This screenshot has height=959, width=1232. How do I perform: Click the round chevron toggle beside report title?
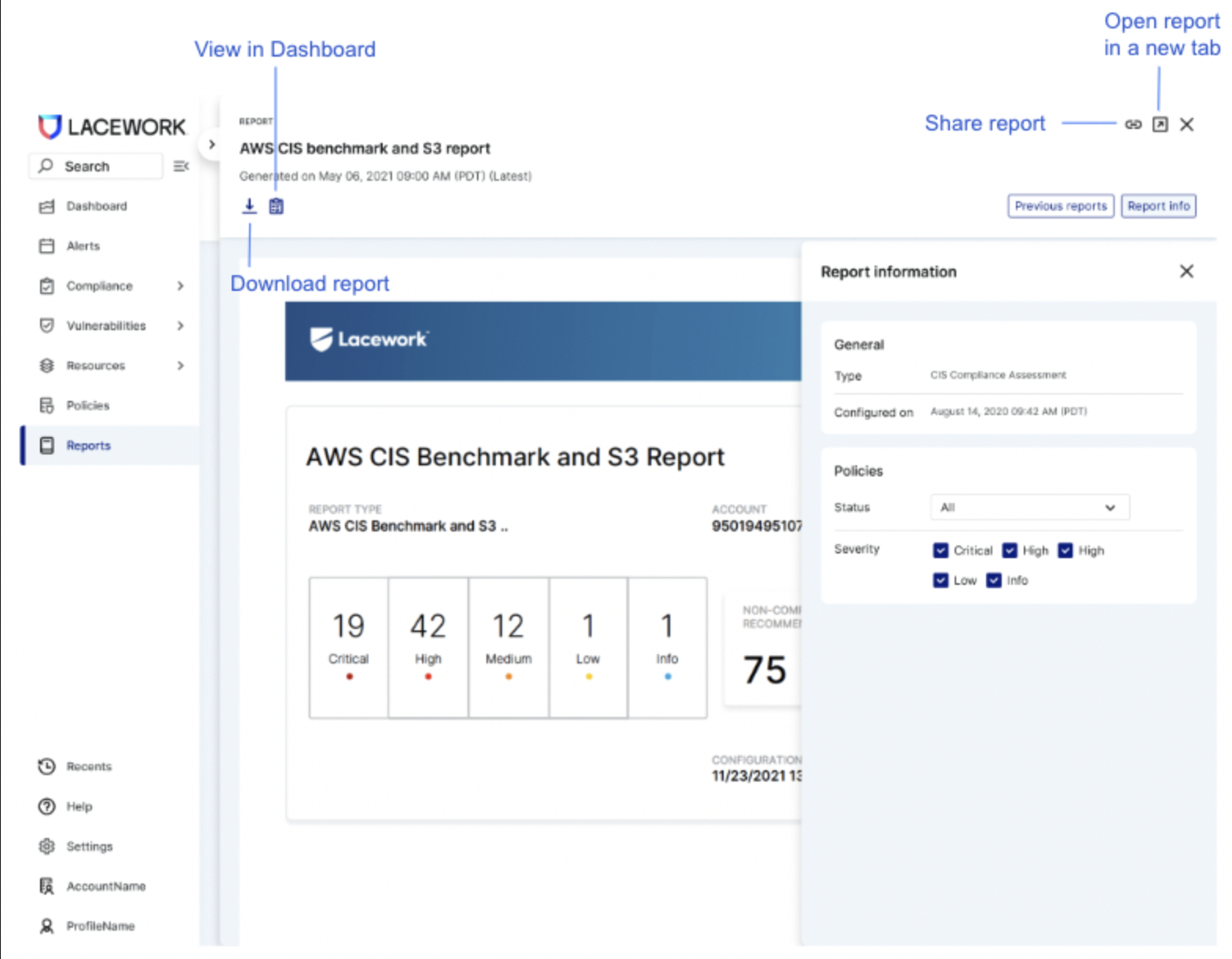211,145
